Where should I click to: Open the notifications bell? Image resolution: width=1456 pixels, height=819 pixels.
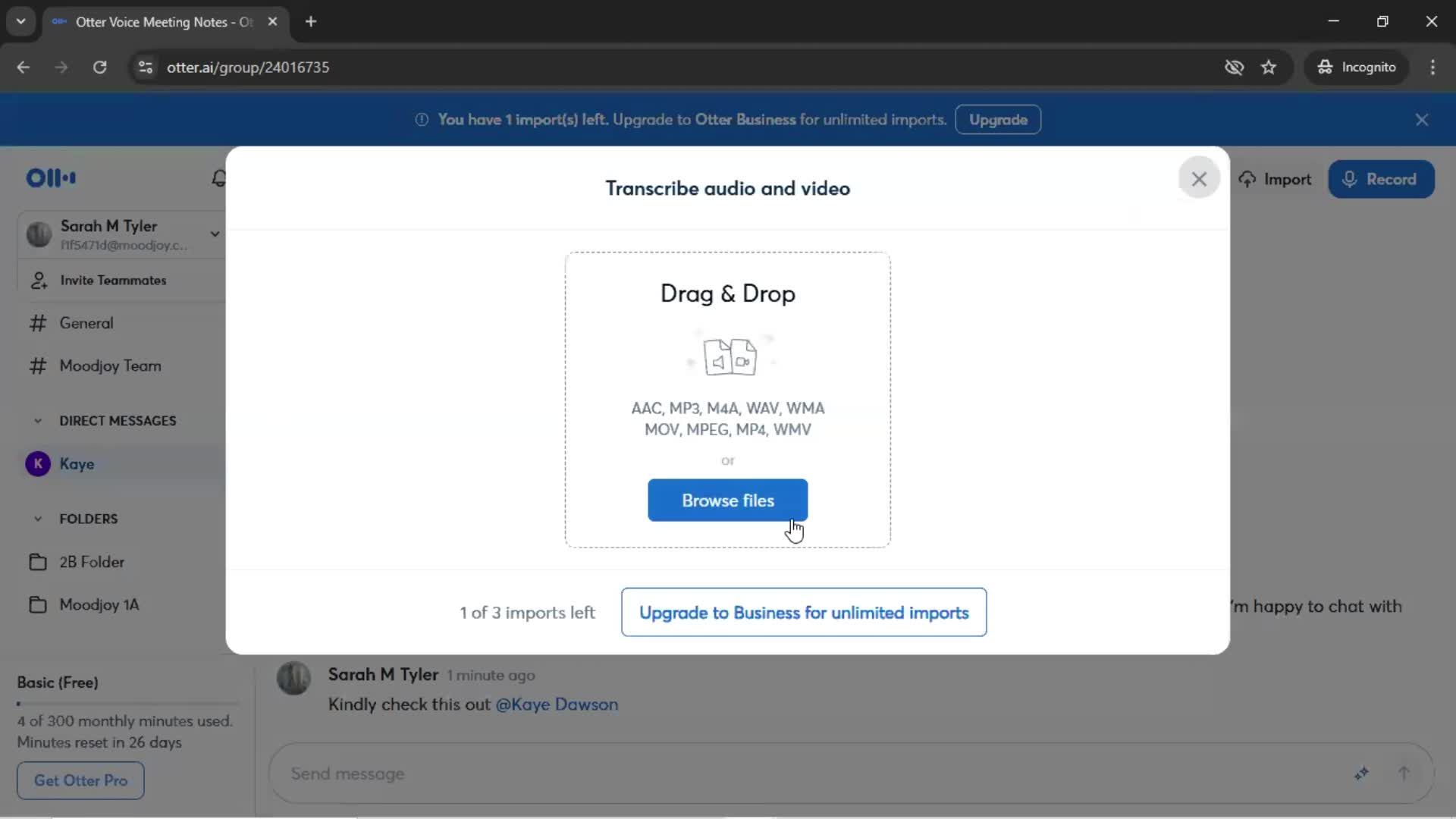[x=218, y=178]
